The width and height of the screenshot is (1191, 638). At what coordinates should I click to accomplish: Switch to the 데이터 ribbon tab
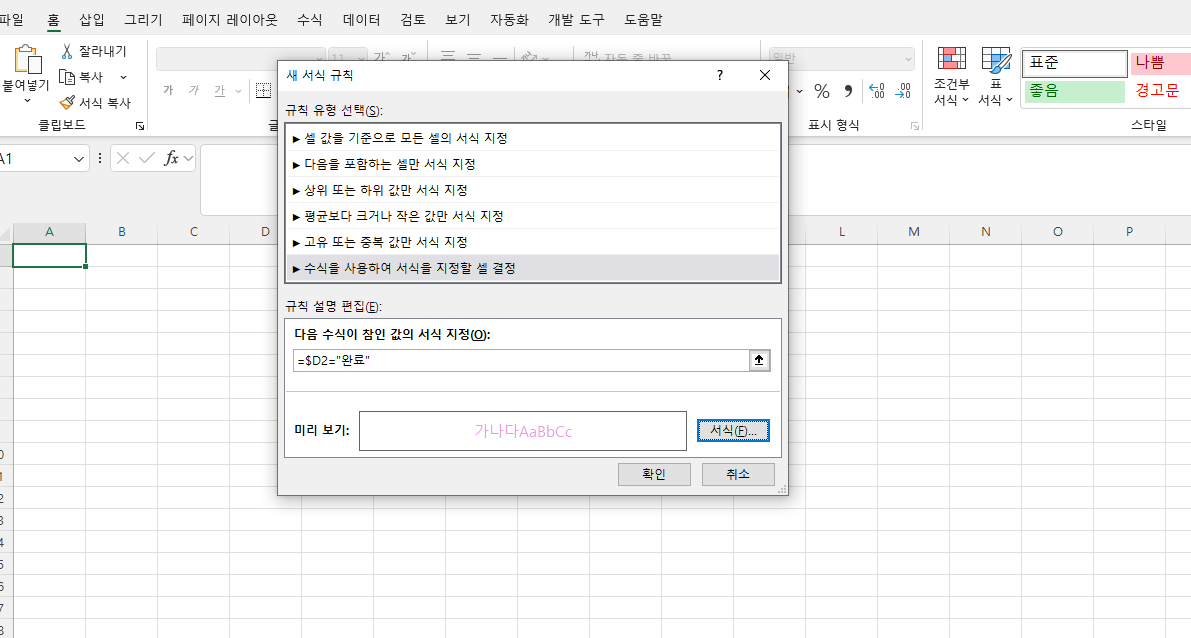tap(363, 19)
